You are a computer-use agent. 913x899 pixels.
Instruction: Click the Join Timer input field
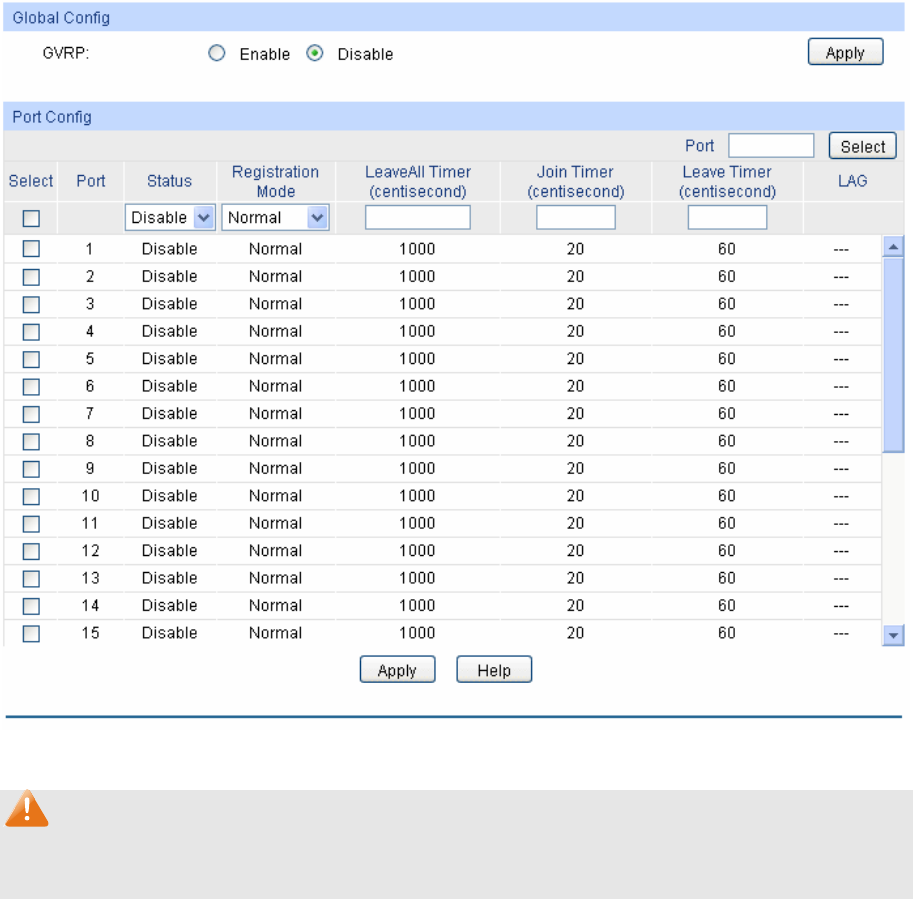pyautogui.click(x=575, y=217)
